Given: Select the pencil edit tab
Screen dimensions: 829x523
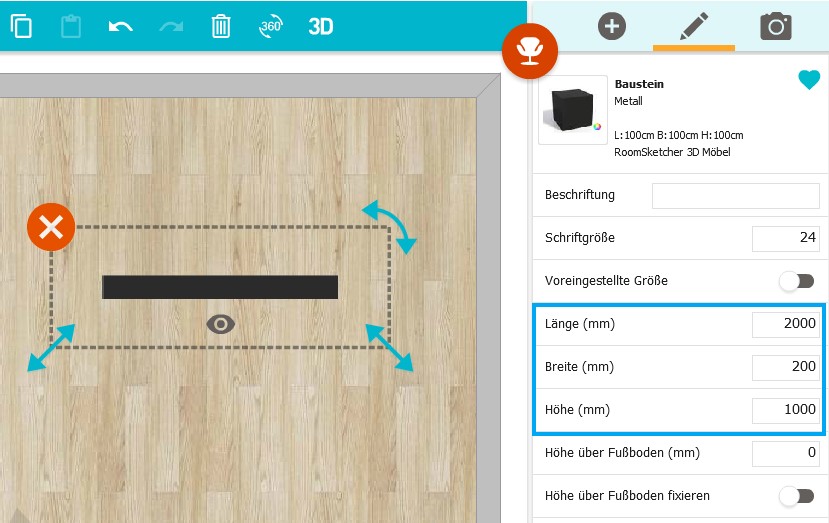Looking at the screenshot, I should [693, 26].
